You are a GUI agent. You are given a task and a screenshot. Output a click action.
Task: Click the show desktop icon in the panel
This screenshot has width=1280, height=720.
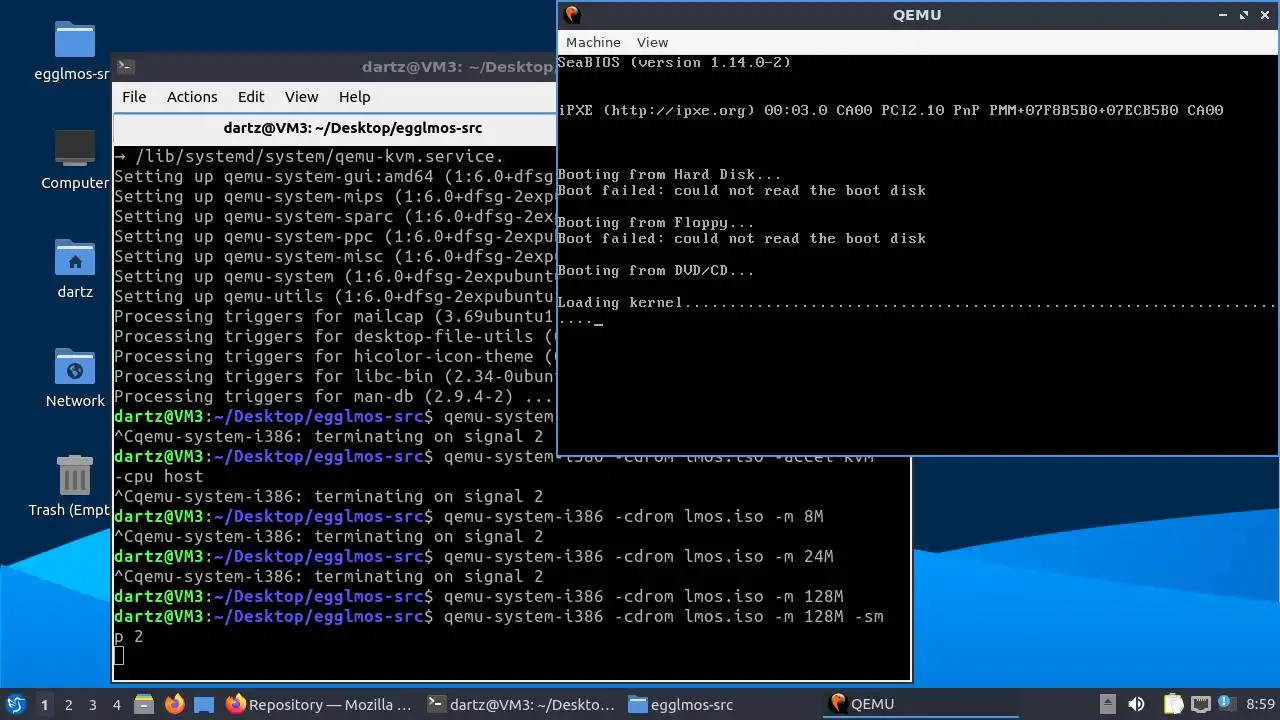click(x=204, y=704)
